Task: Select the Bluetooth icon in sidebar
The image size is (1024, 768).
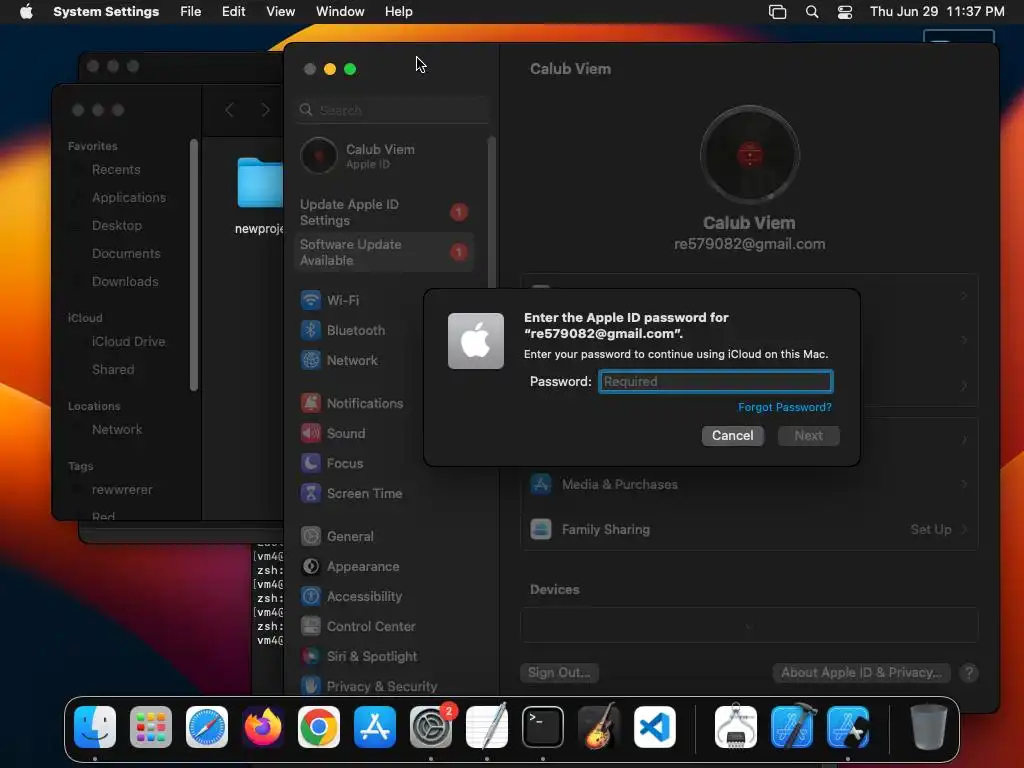Action: tap(311, 330)
